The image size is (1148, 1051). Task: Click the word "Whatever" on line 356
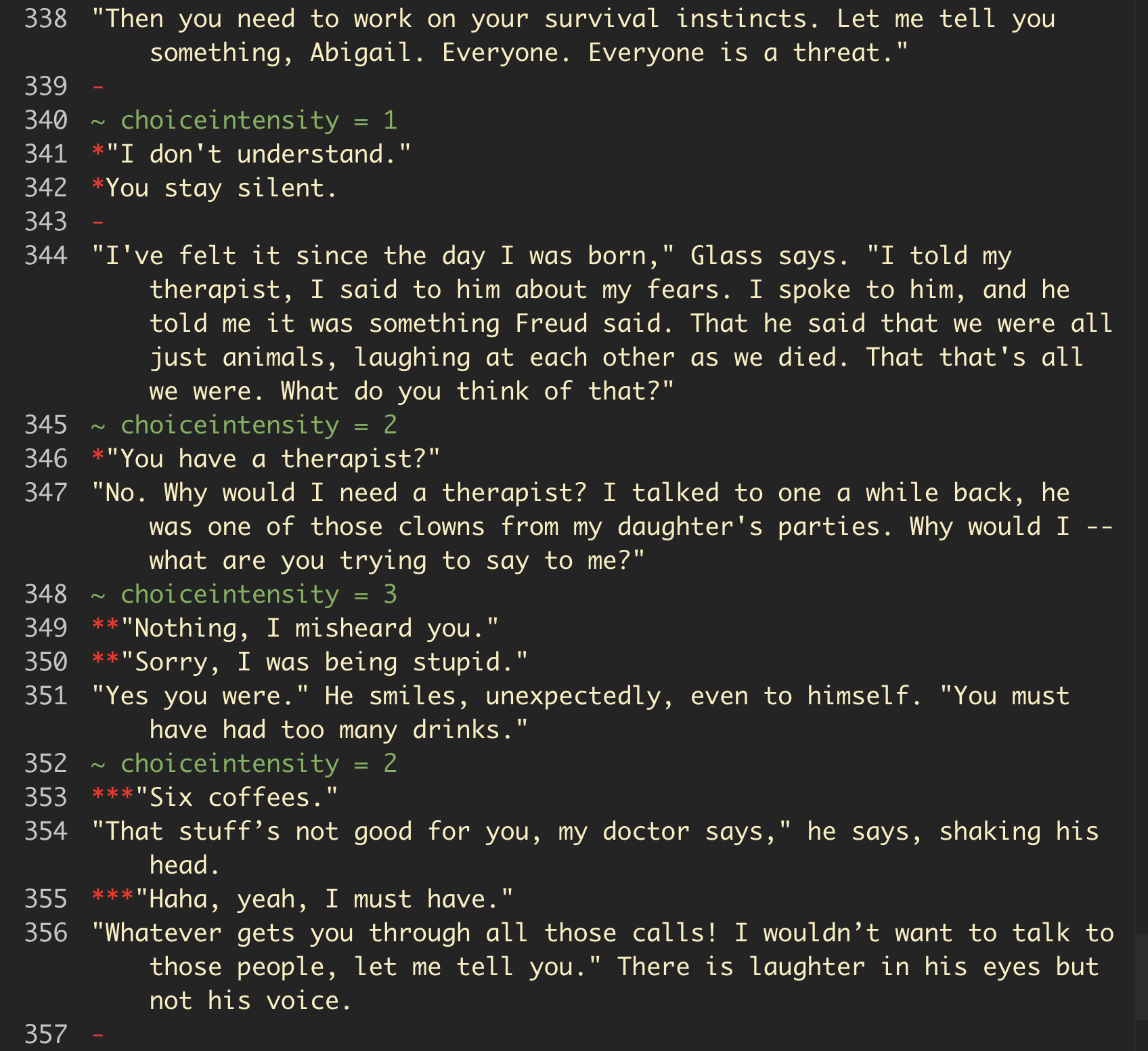pos(164,933)
